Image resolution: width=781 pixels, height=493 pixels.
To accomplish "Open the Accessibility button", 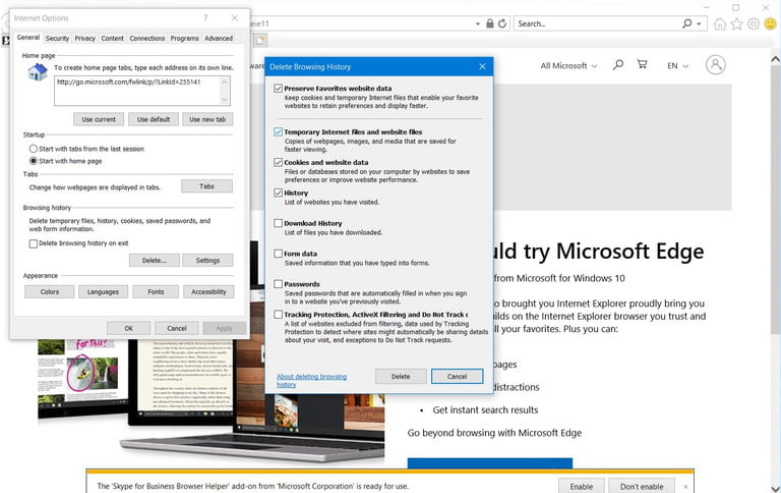I will [x=209, y=292].
